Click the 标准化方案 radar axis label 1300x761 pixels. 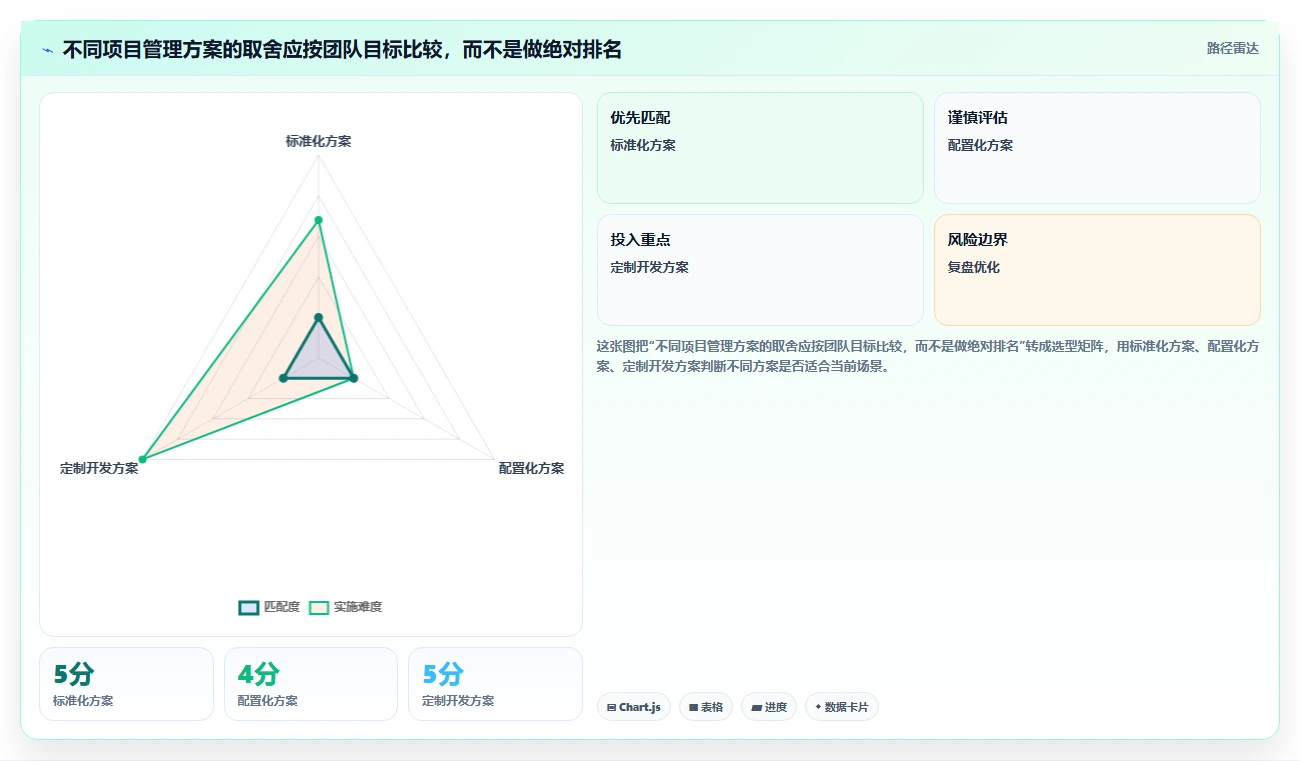click(x=318, y=141)
